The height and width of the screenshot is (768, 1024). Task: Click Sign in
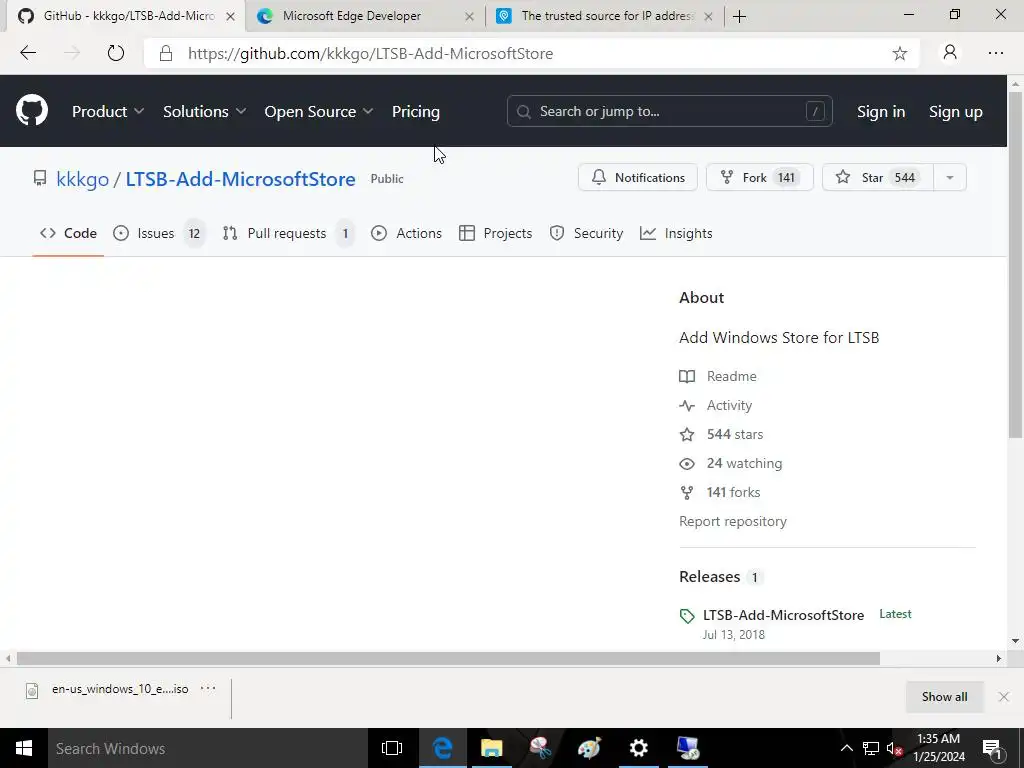(x=881, y=112)
